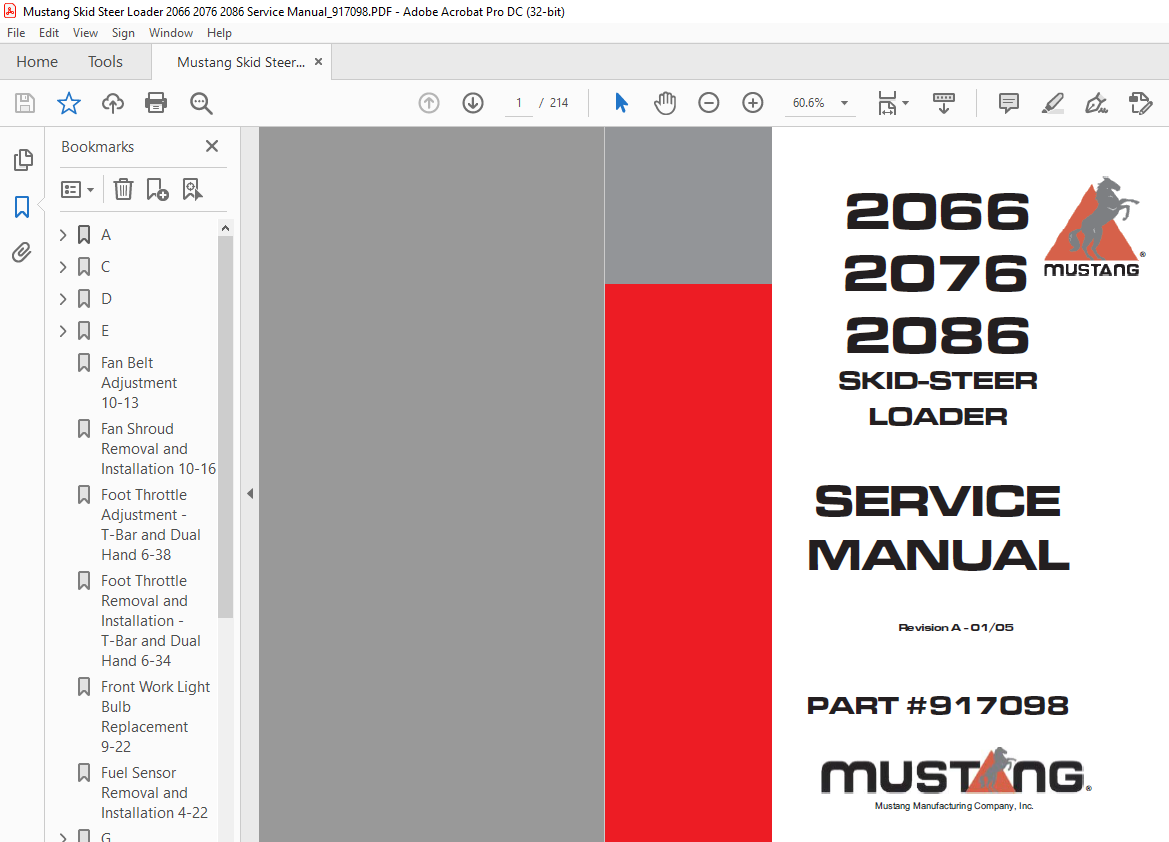The width and height of the screenshot is (1169, 842).
Task: Open the Find text magnifier tool
Action: tap(201, 103)
